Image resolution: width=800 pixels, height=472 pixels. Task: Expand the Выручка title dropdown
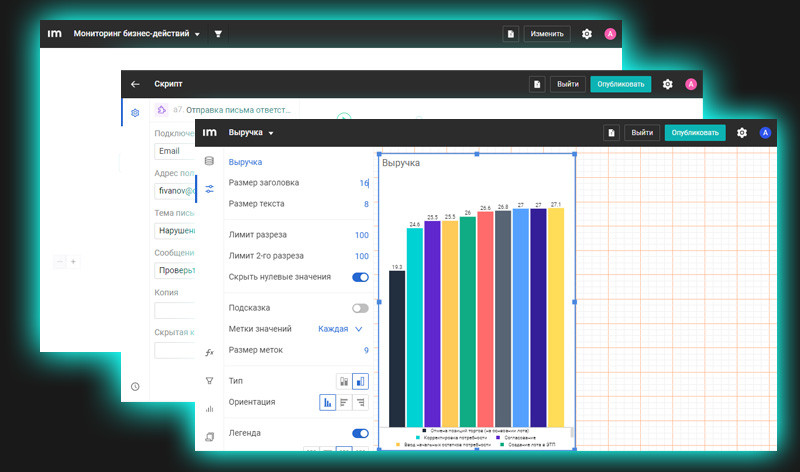pyautogui.click(x=251, y=133)
